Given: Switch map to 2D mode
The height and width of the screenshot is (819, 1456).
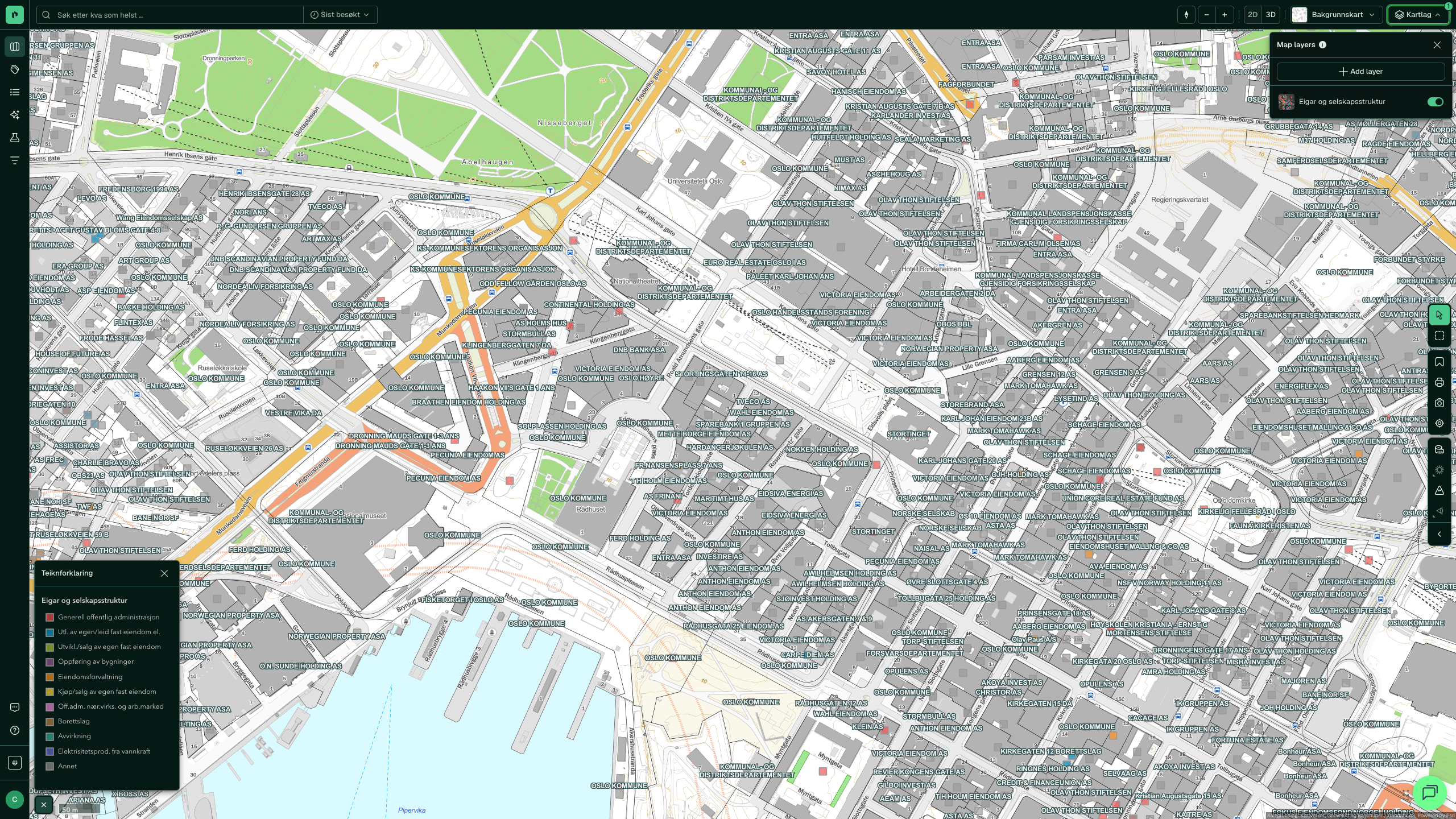Looking at the screenshot, I should [1252, 15].
